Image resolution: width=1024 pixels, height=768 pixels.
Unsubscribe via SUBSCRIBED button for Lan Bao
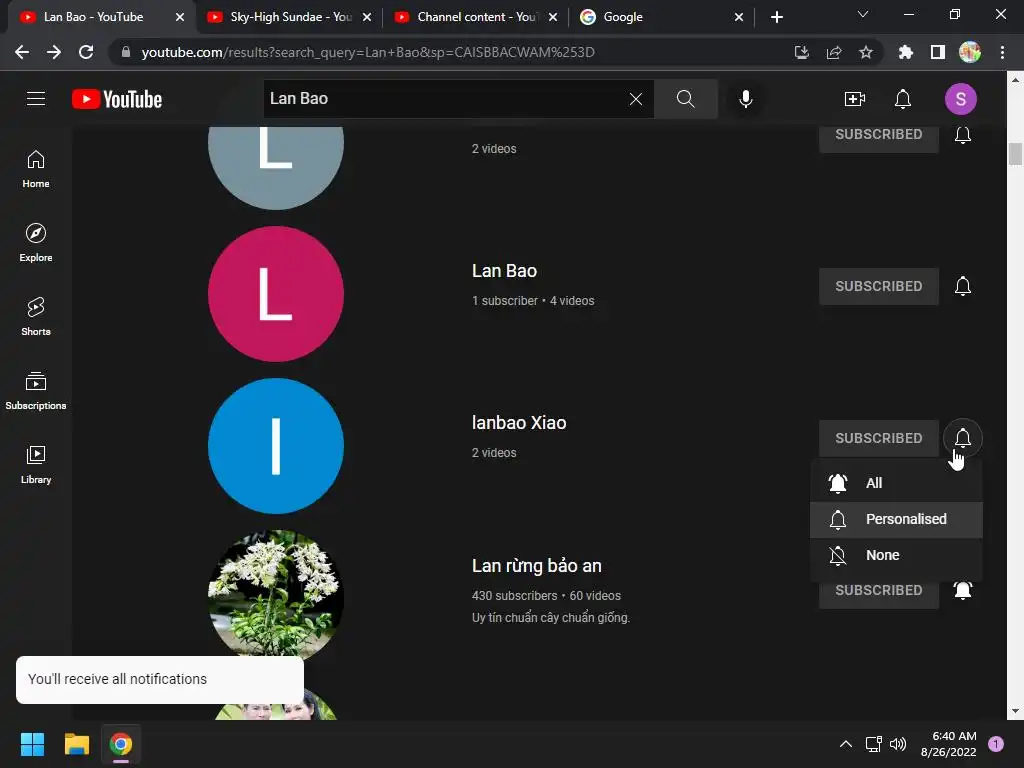(878, 286)
